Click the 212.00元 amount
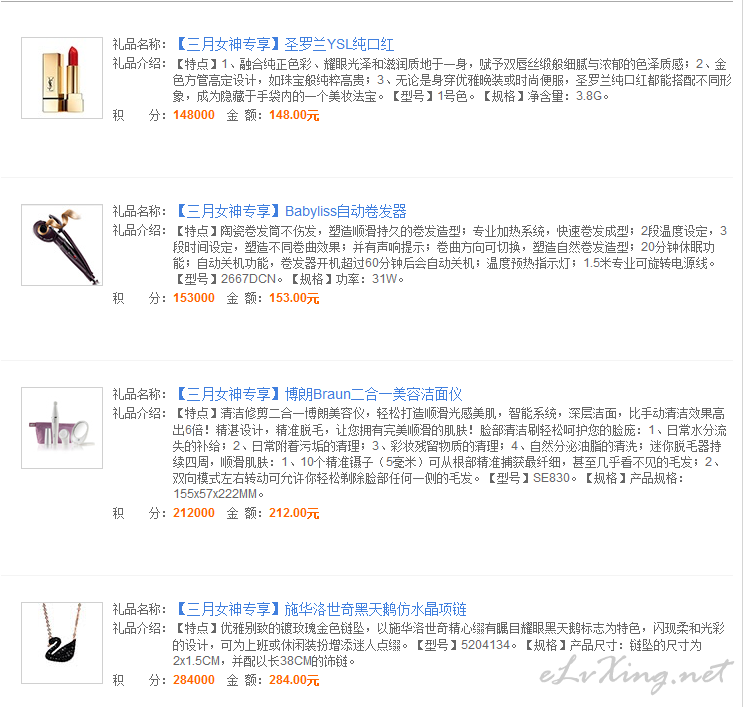This screenshot has height=707, width=744. click(294, 513)
